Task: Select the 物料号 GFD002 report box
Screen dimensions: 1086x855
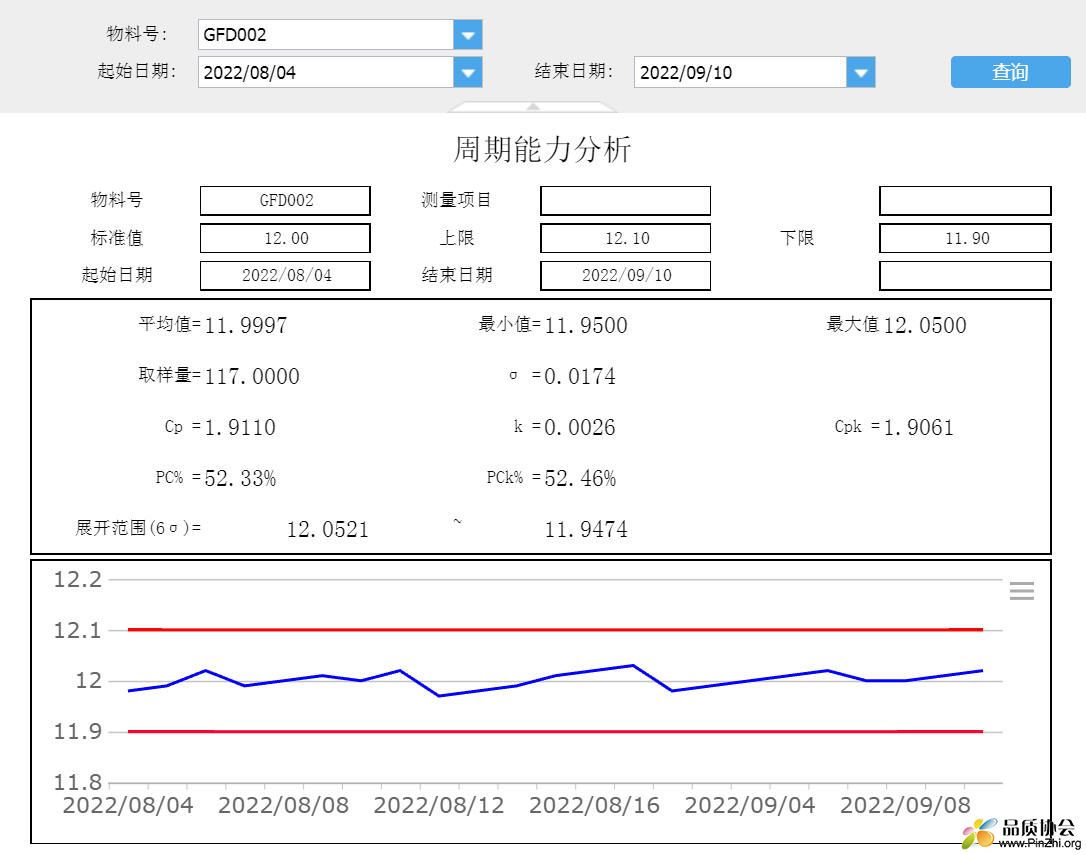Action: [x=285, y=200]
